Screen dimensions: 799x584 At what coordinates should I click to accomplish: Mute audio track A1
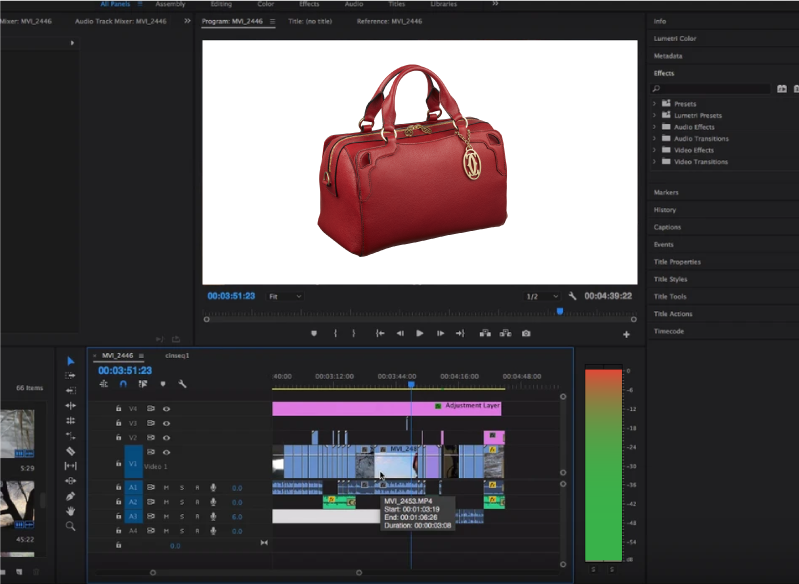(x=166, y=488)
